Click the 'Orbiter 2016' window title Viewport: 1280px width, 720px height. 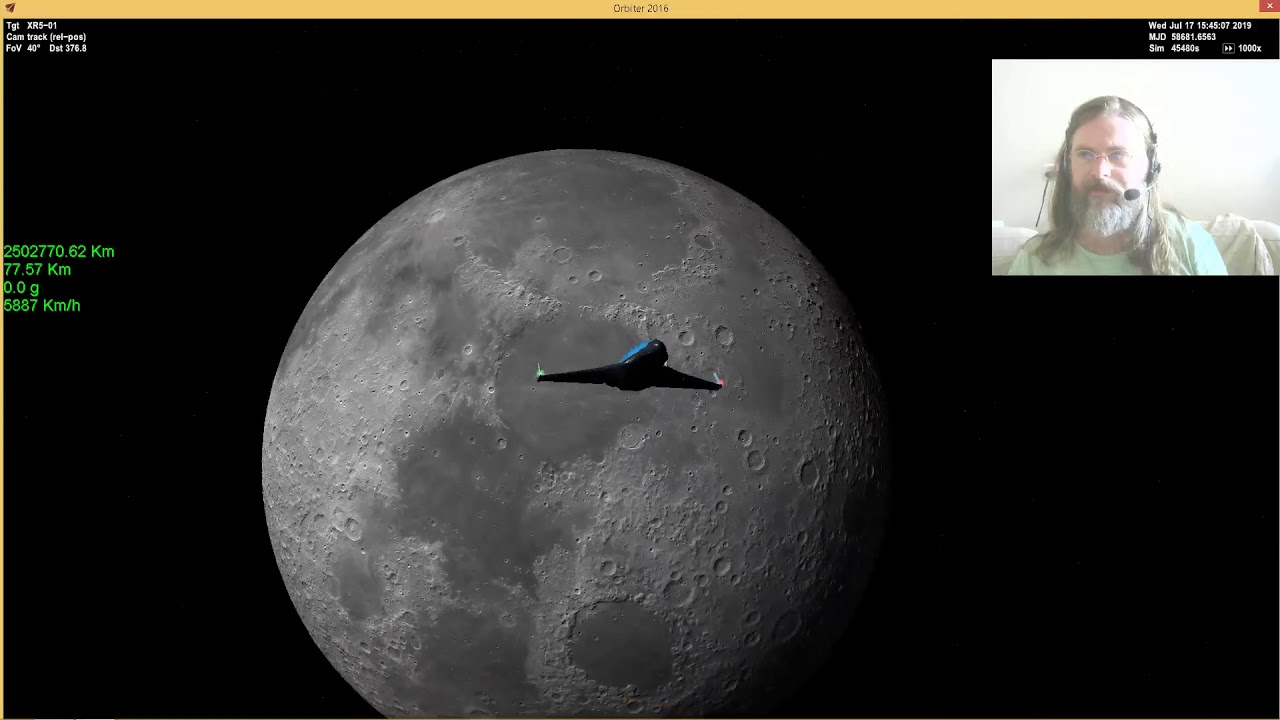(641, 8)
